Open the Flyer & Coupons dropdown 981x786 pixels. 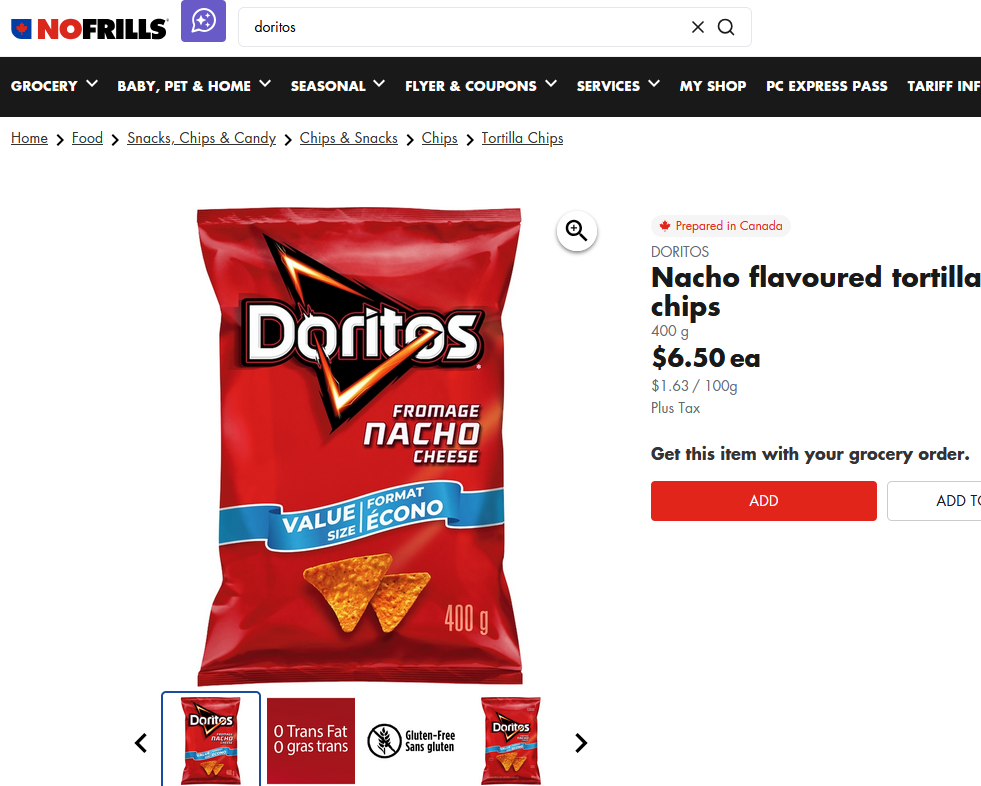click(480, 86)
